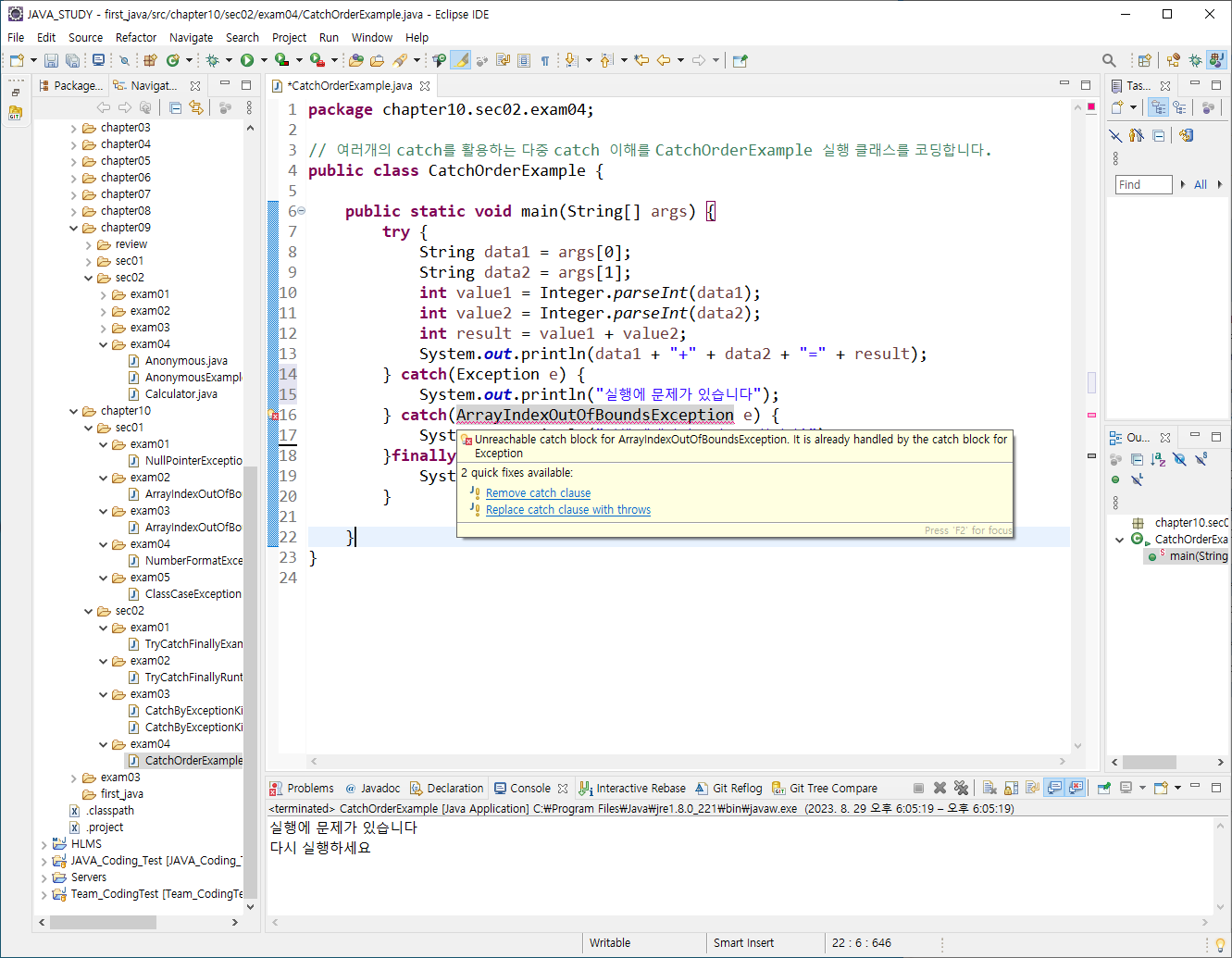Click Hide Completed Tasks icon in Task List
This screenshot has width=1232, height=958.
(1115, 135)
